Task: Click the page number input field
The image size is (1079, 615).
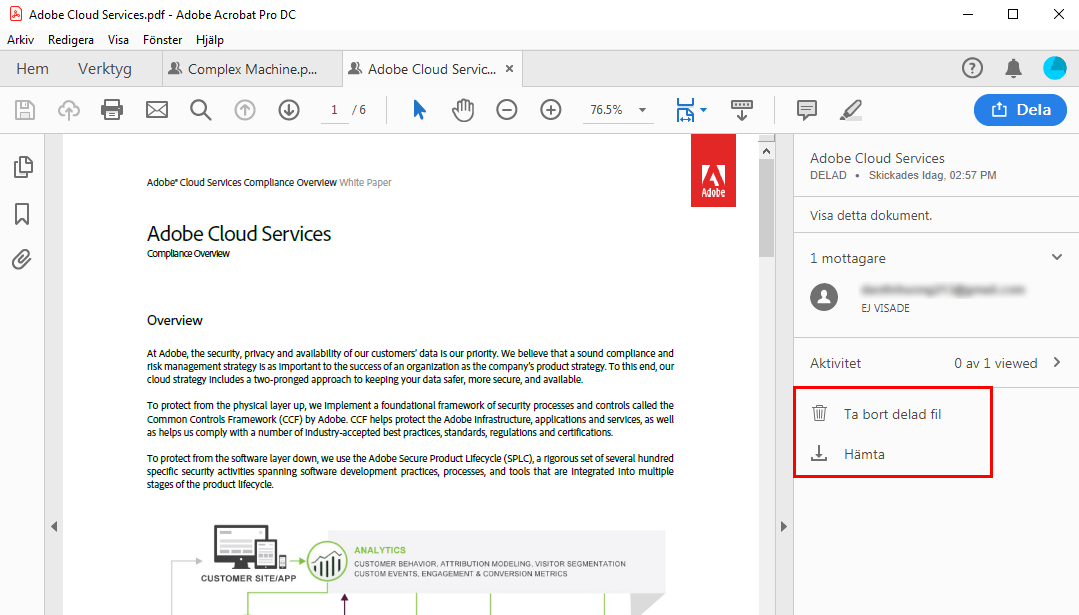Action: point(334,110)
